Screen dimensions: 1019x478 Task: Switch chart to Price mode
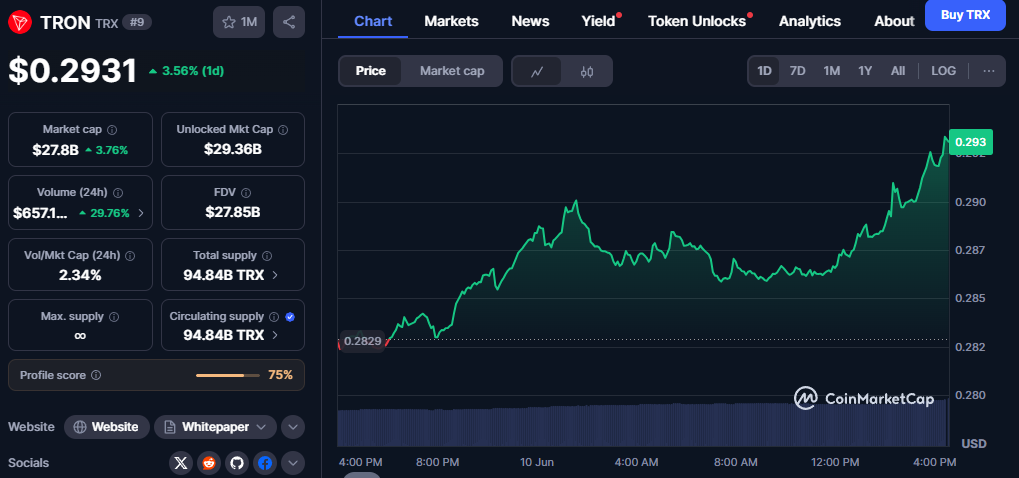click(x=370, y=71)
